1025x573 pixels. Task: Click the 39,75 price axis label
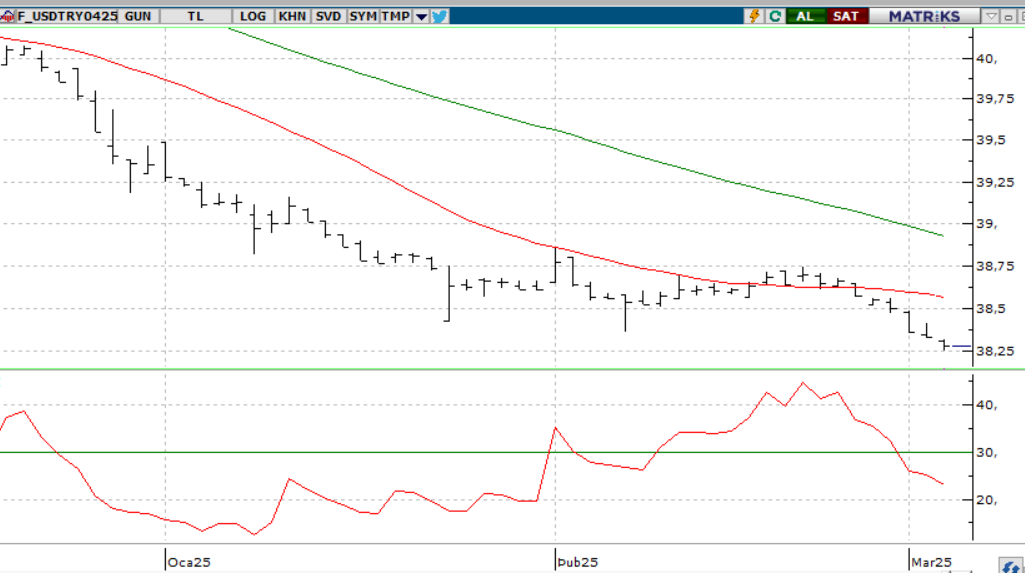point(995,99)
